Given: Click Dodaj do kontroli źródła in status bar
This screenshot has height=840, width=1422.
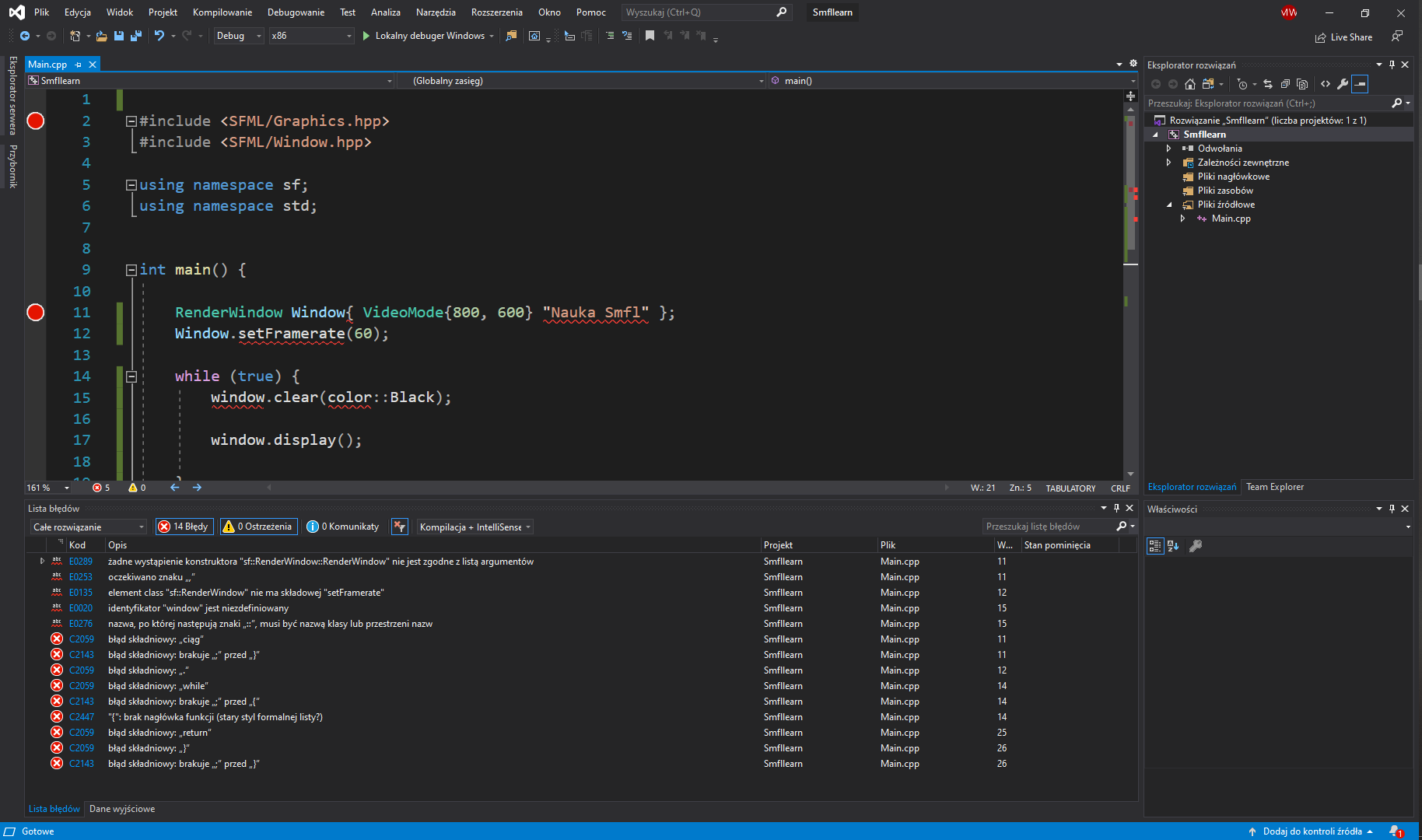Looking at the screenshot, I should (1311, 831).
